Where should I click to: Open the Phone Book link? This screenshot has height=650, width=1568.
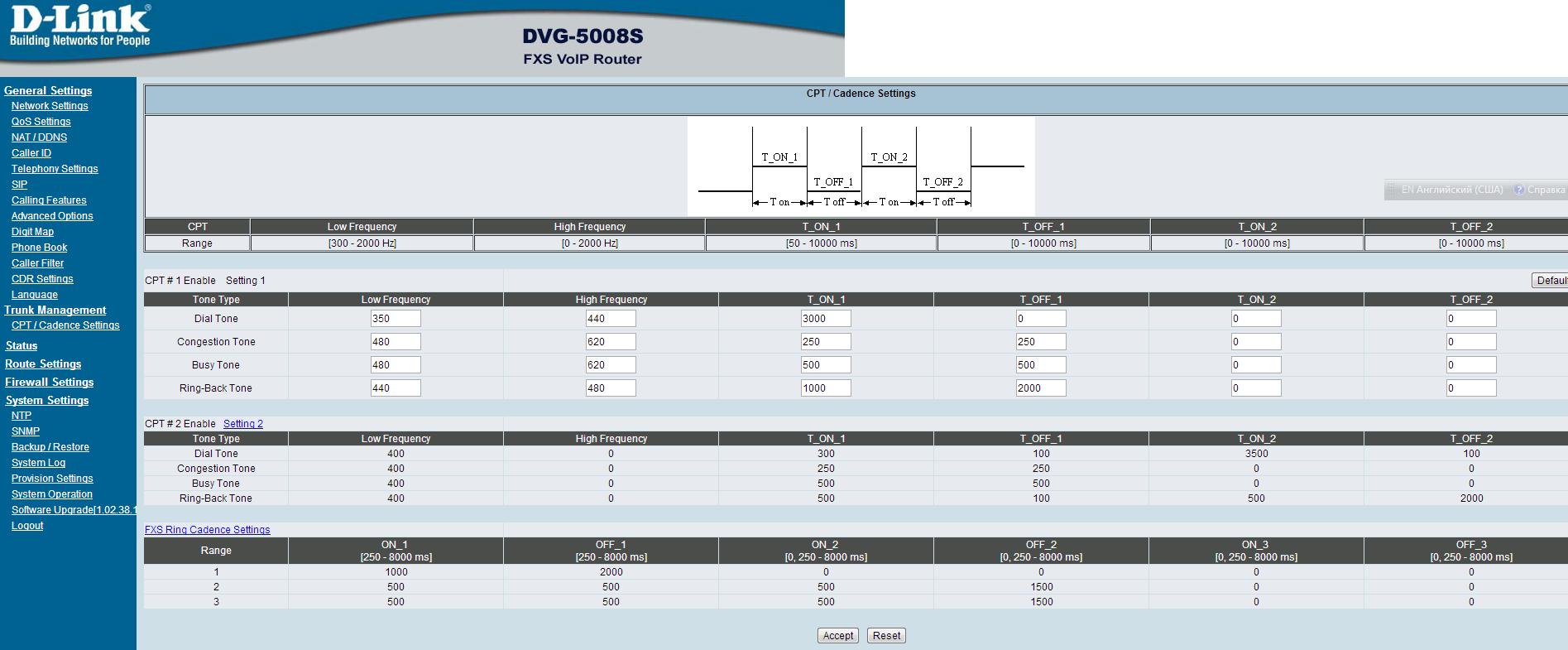click(x=40, y=248)
